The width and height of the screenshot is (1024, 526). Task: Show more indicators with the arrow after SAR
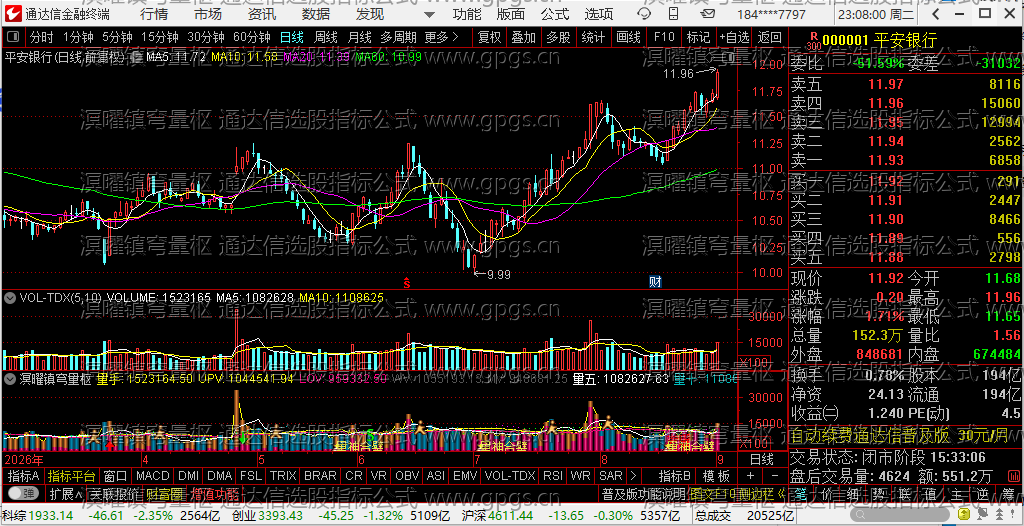coord(632,476)
